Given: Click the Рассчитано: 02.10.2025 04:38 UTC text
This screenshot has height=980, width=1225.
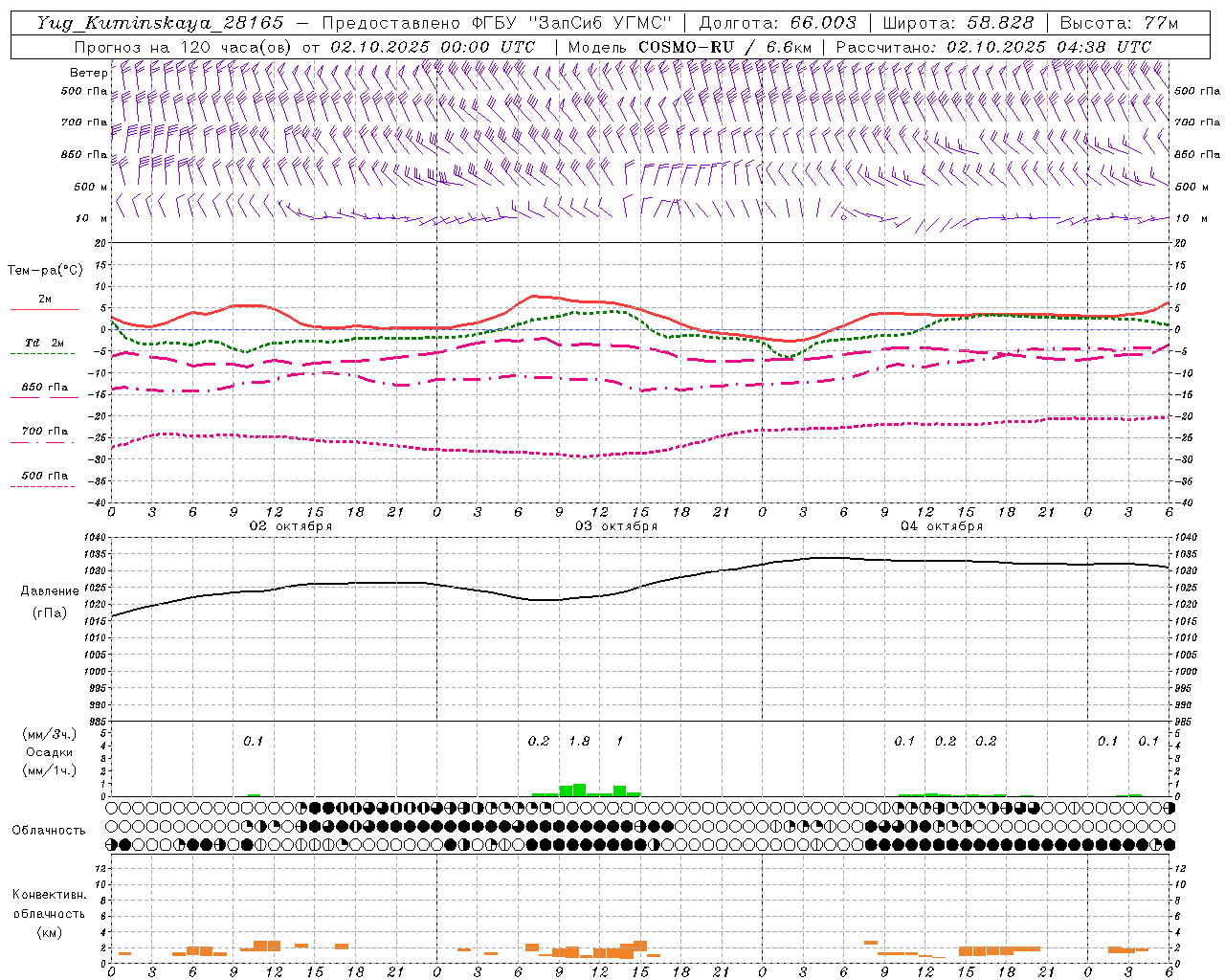Looking at the screenshot, I should [993, 47].
